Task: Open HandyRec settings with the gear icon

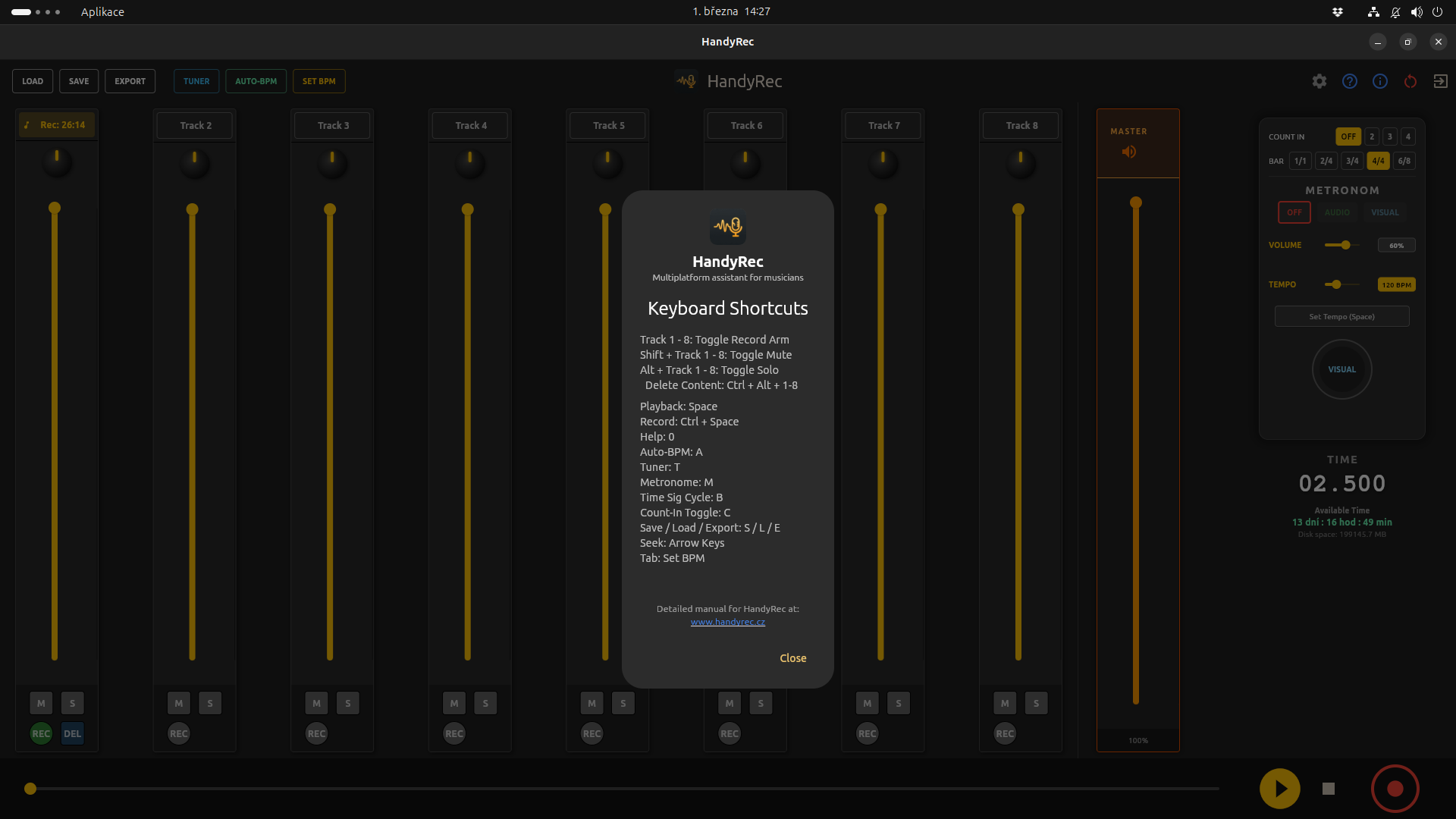Action: point(1319,81)
